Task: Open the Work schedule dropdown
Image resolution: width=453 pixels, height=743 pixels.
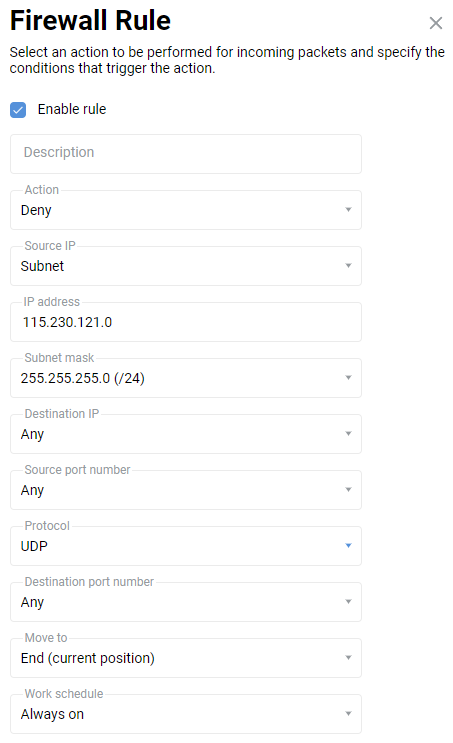Action: pos(186,714)
